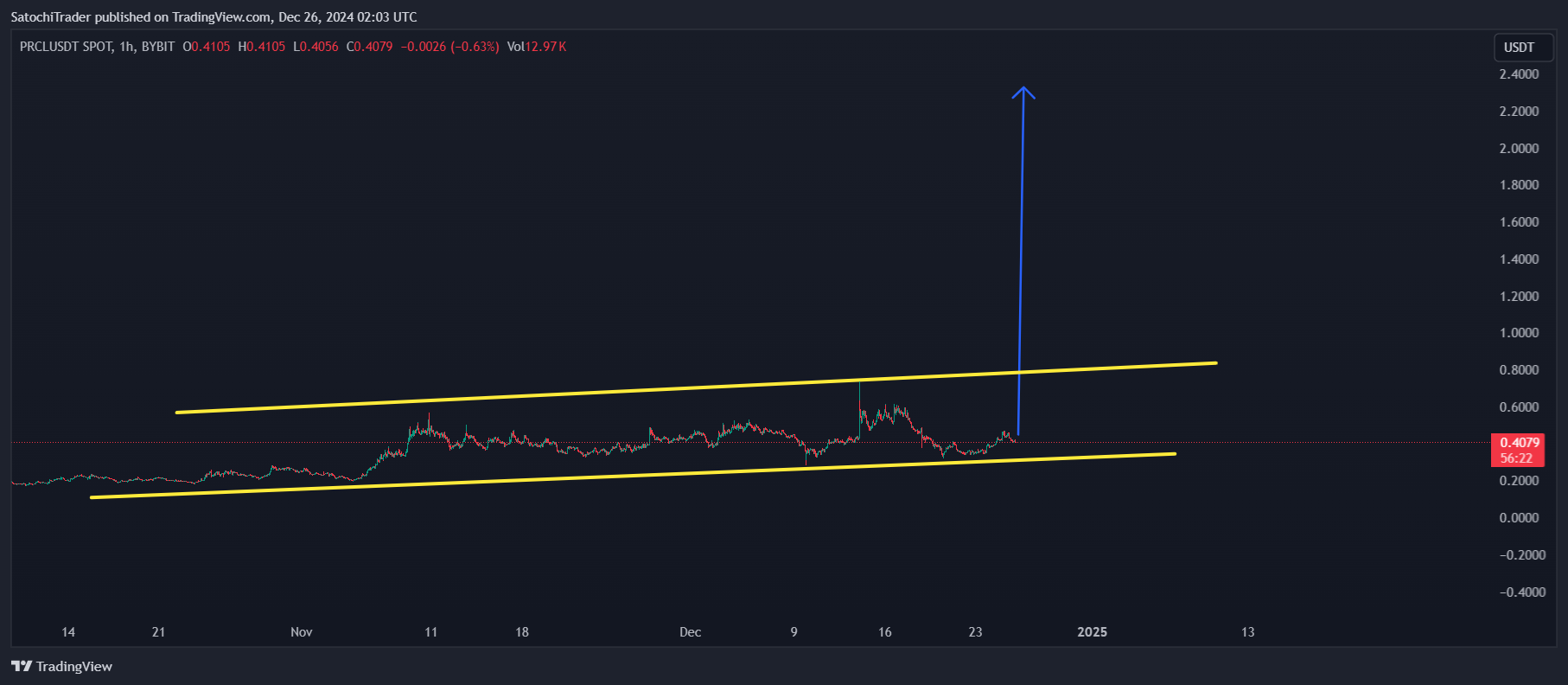Click the 0.2000 price axis label
This screenshot has width=1568, height=685.
click(1519, 481)
